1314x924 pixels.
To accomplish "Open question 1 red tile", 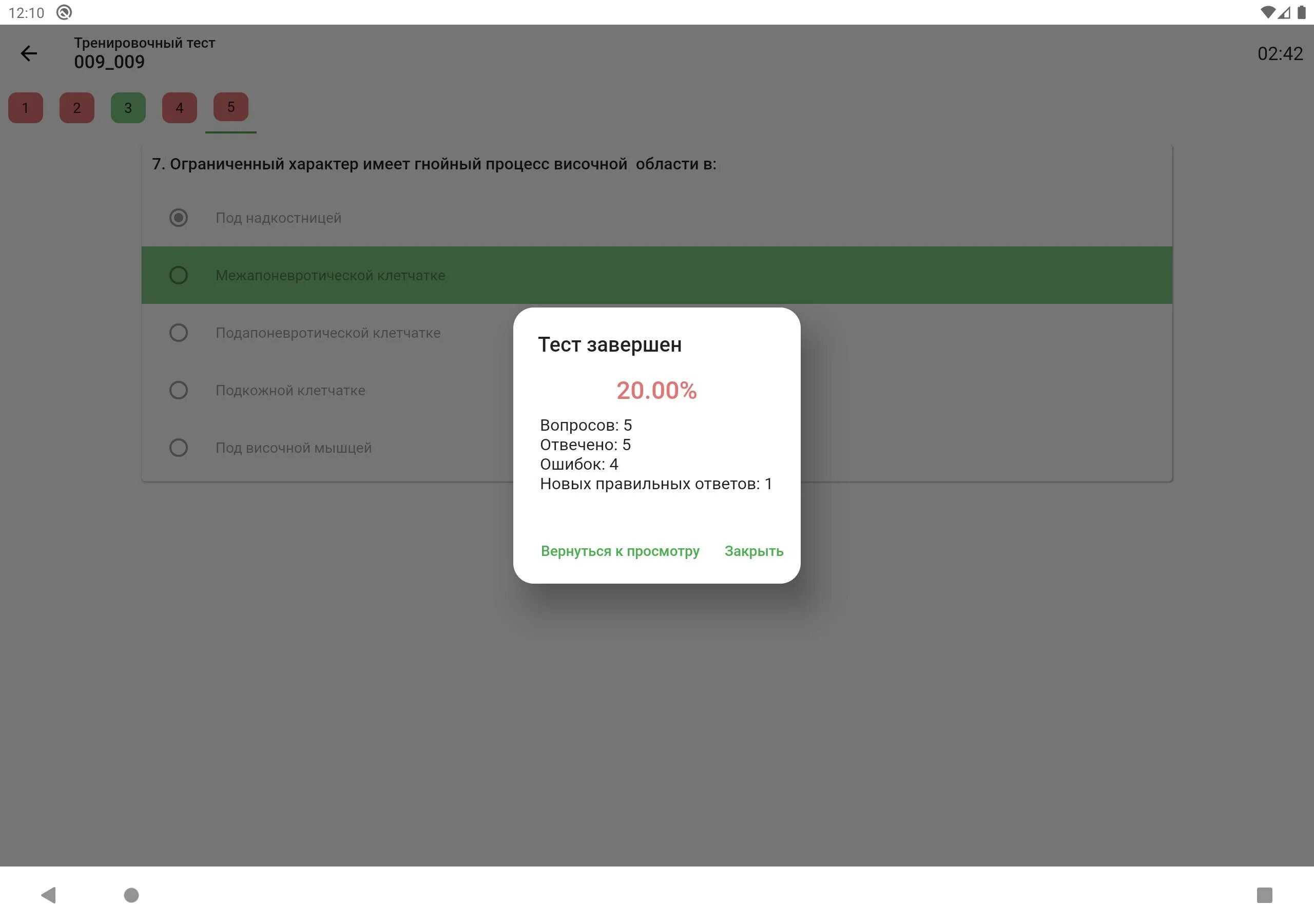I will pos(25,108).
